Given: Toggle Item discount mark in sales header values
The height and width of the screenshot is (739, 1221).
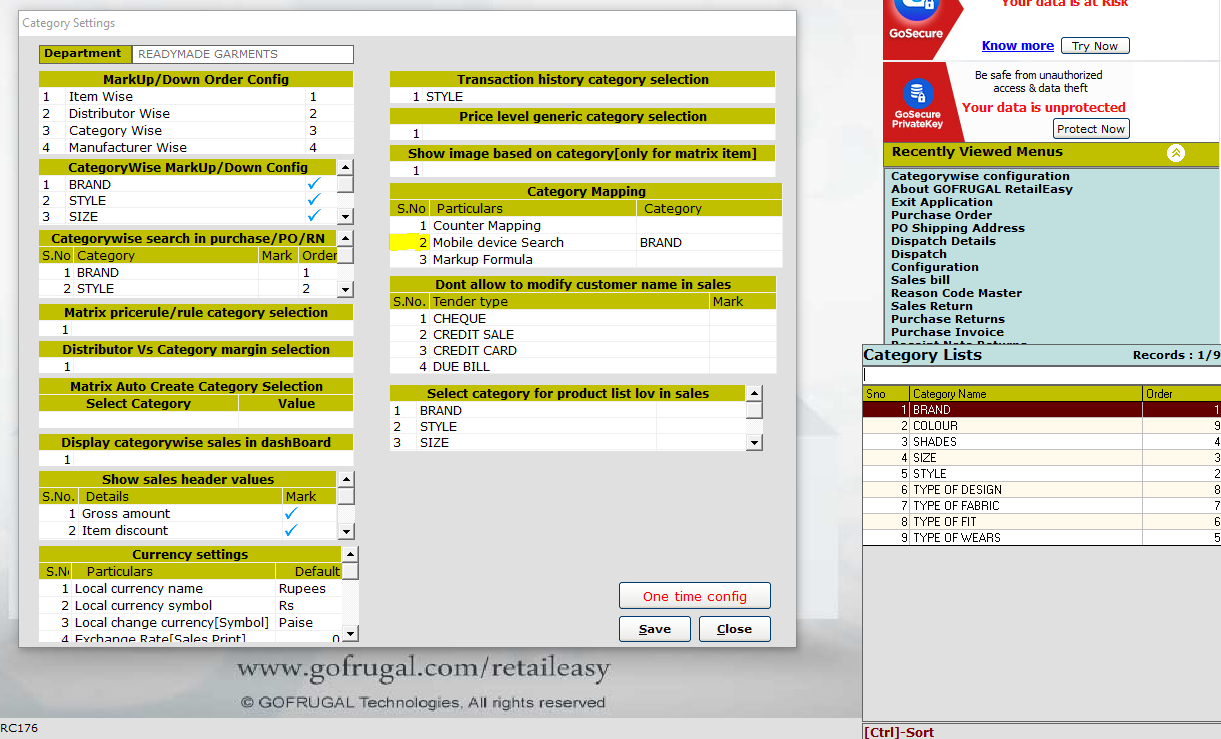Looking at the screenshot, I should point(292,530).
